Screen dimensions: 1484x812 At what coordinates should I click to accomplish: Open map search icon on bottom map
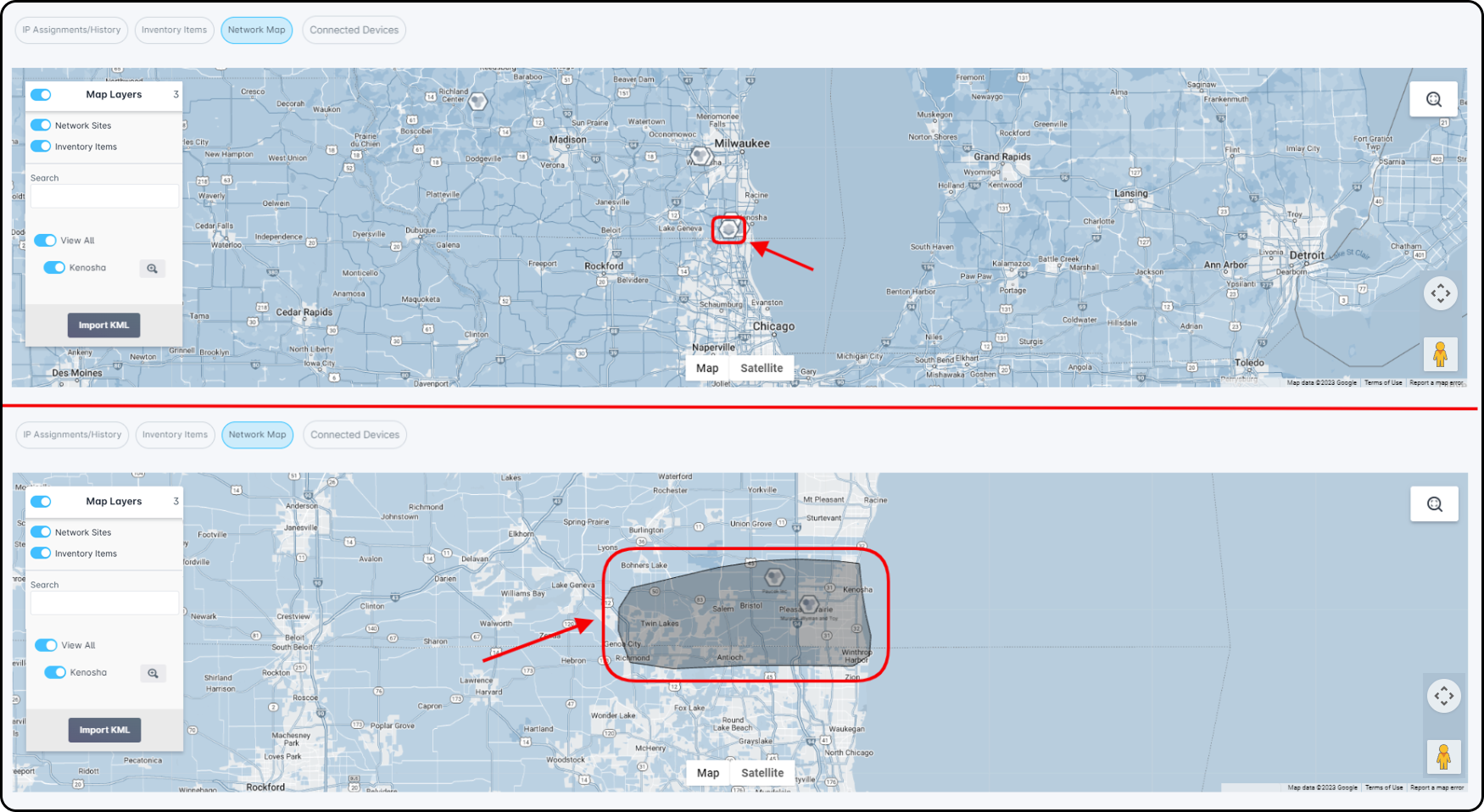(1435, 504)
